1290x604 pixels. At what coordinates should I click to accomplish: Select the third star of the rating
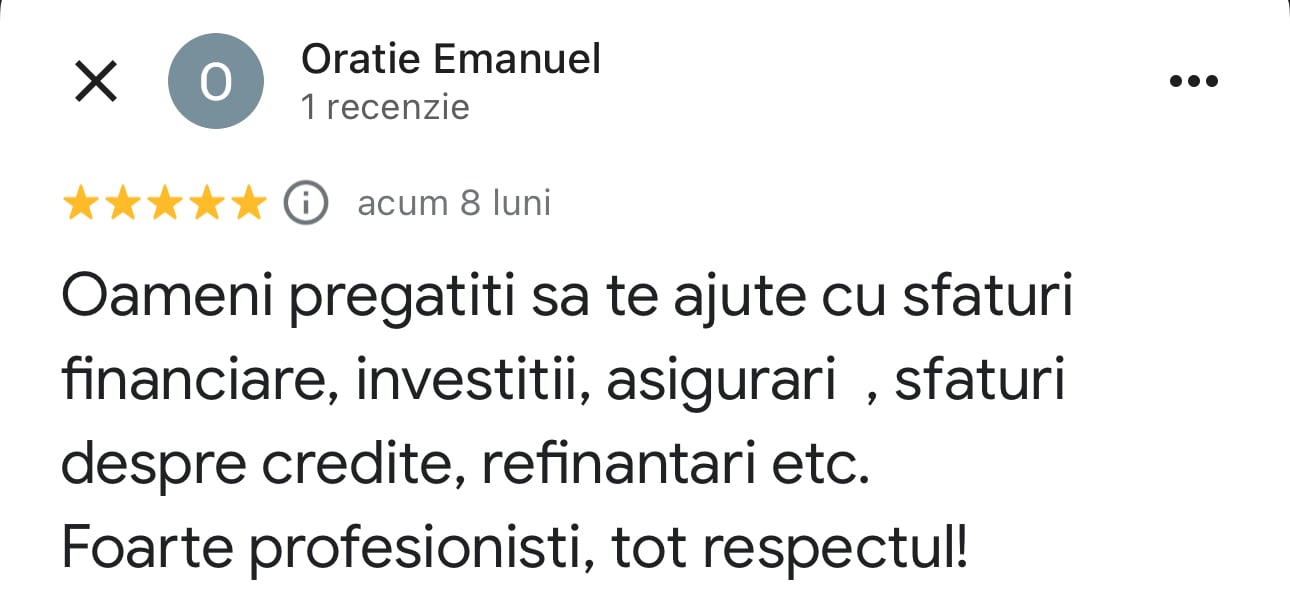164,202
